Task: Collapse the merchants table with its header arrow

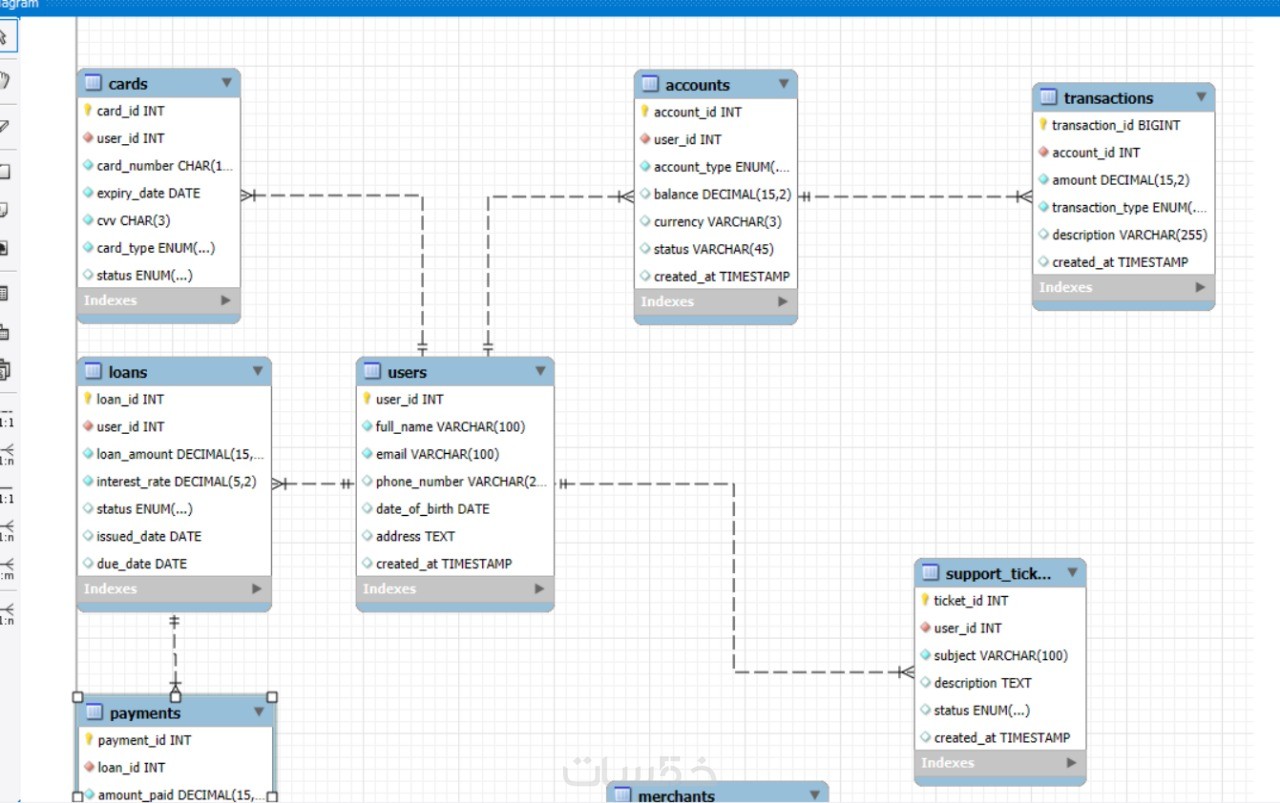Action: tap(815, 794)
